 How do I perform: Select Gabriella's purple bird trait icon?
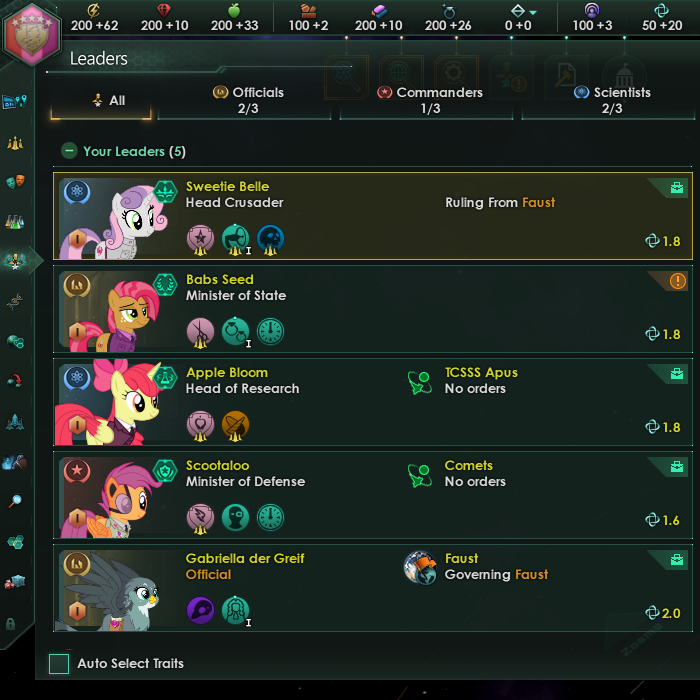[200, 610]
